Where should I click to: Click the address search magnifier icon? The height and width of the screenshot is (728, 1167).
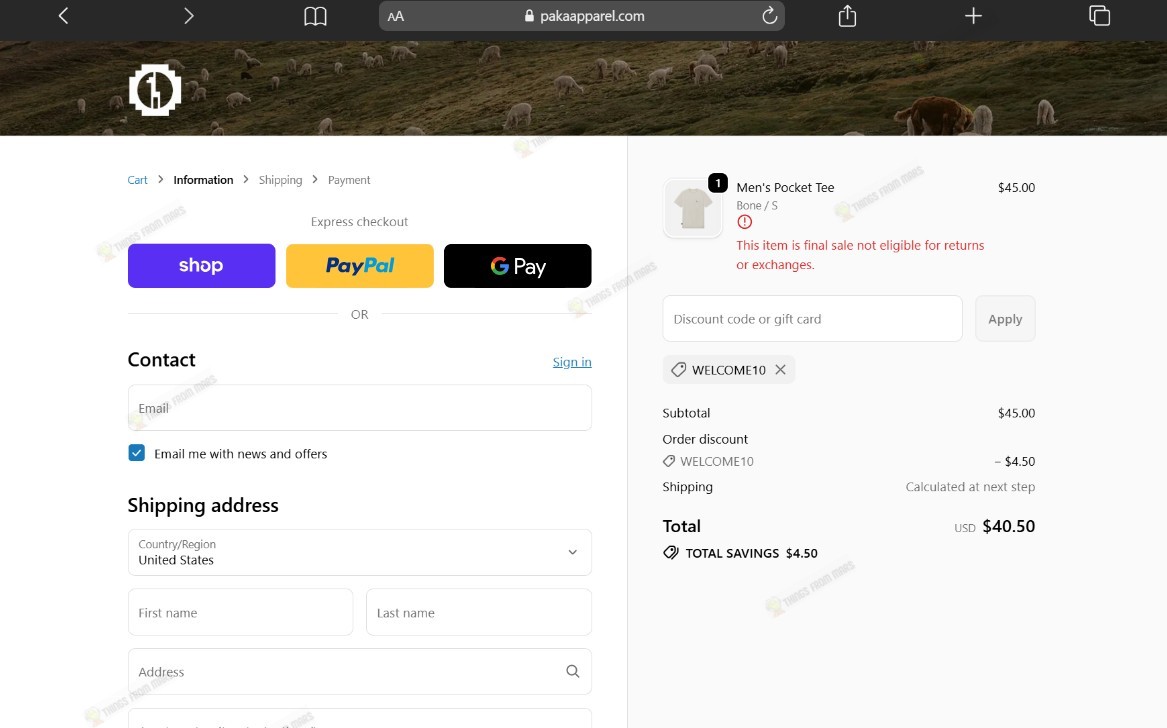[572, 671]
